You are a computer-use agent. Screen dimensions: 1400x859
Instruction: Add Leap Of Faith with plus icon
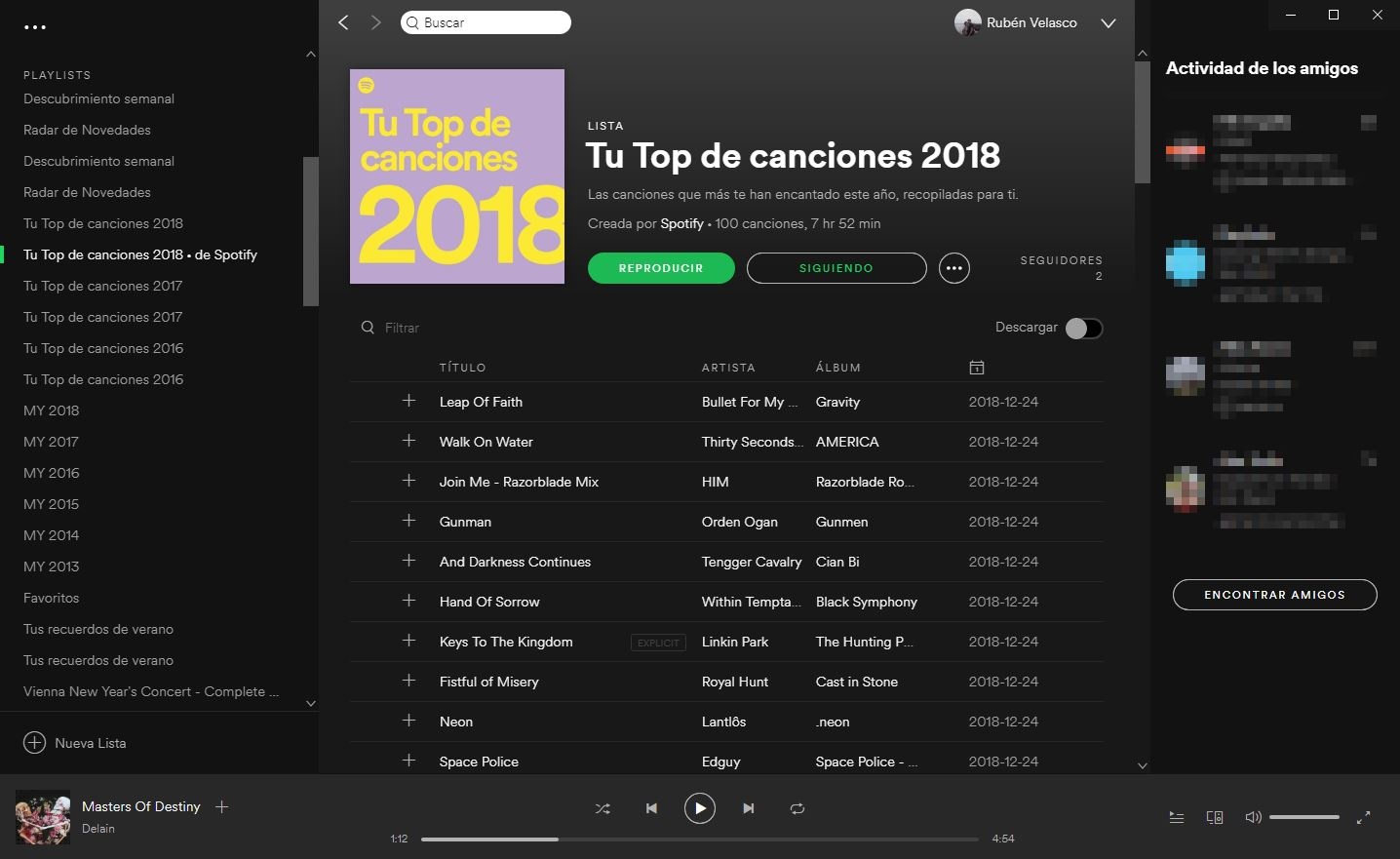[408, 401]
